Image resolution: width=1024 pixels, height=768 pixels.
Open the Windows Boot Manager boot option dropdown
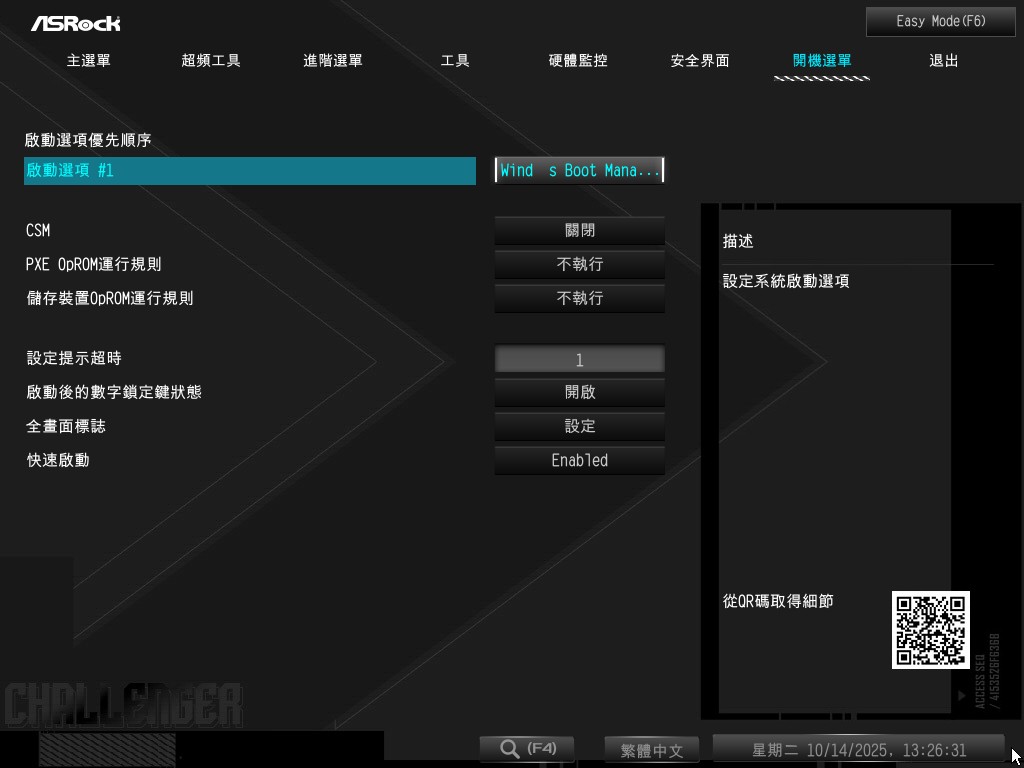tap(580, 170)
